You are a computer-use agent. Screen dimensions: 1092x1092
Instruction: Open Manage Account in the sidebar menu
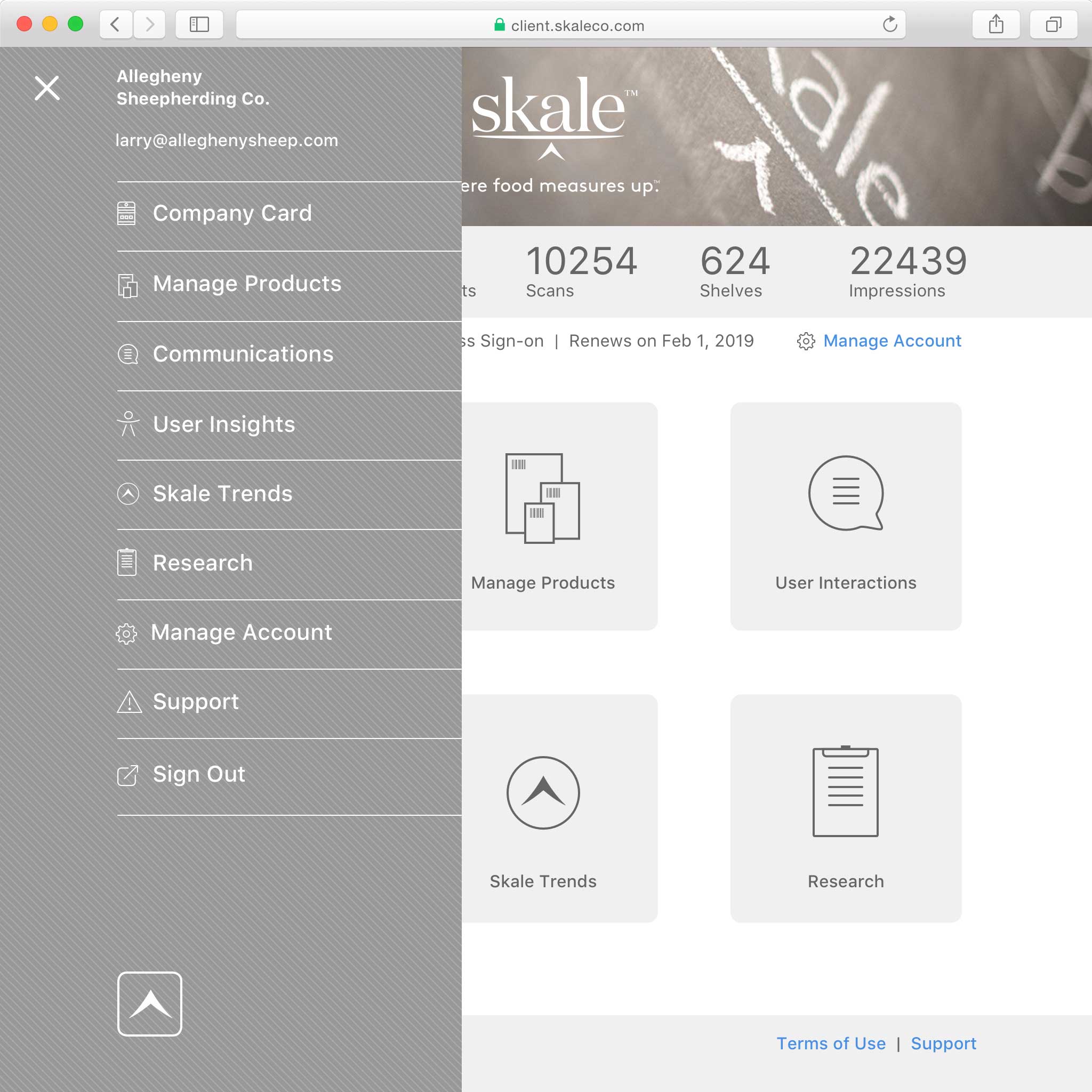point(242,632)
